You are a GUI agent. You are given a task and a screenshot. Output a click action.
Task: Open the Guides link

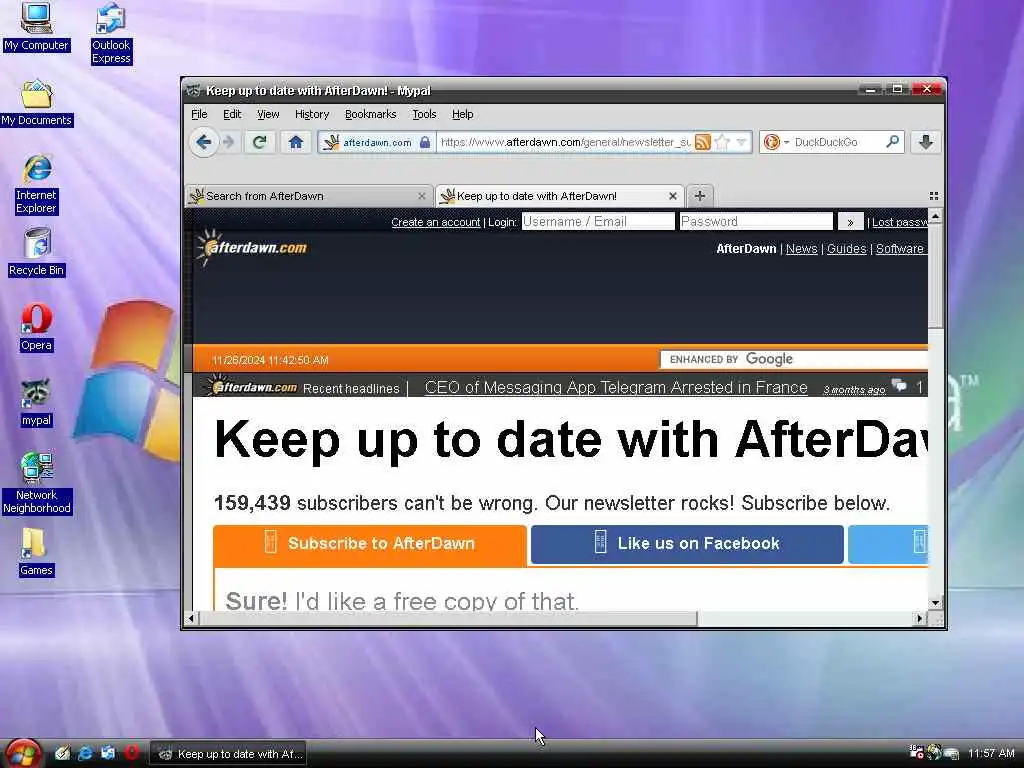pos(846,249)
